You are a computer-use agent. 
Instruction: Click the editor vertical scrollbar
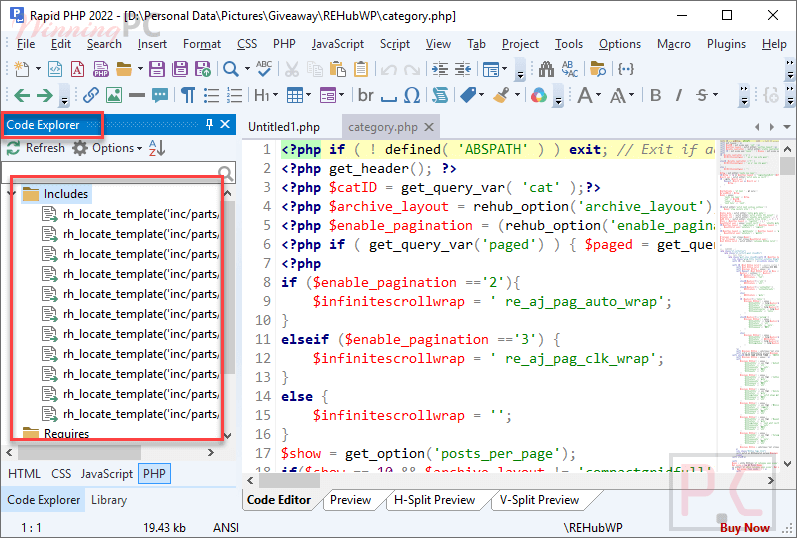pyautogui.click(x=787, y=306)
